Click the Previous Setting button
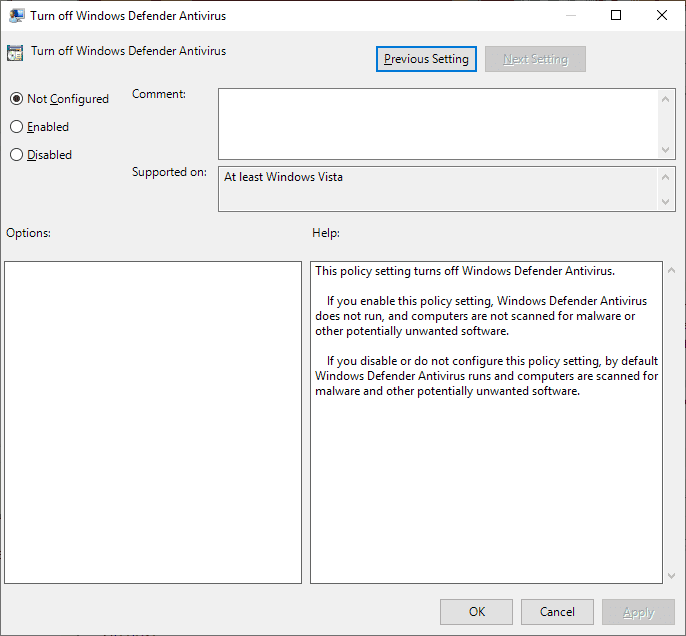The height and width of the screenshot is (636, 686). 426,59
